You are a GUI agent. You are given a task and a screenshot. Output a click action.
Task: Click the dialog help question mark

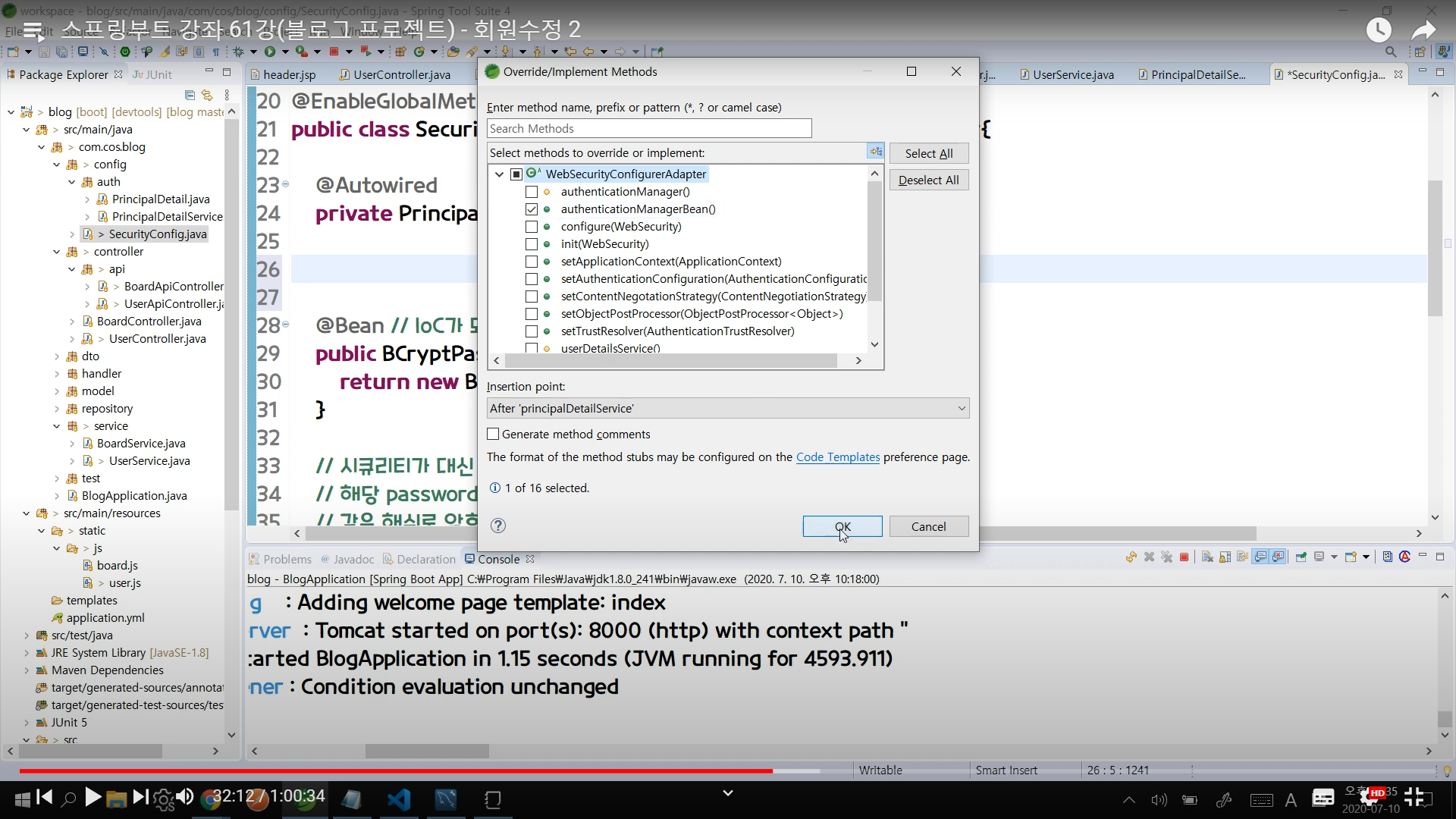pos(498,526)
